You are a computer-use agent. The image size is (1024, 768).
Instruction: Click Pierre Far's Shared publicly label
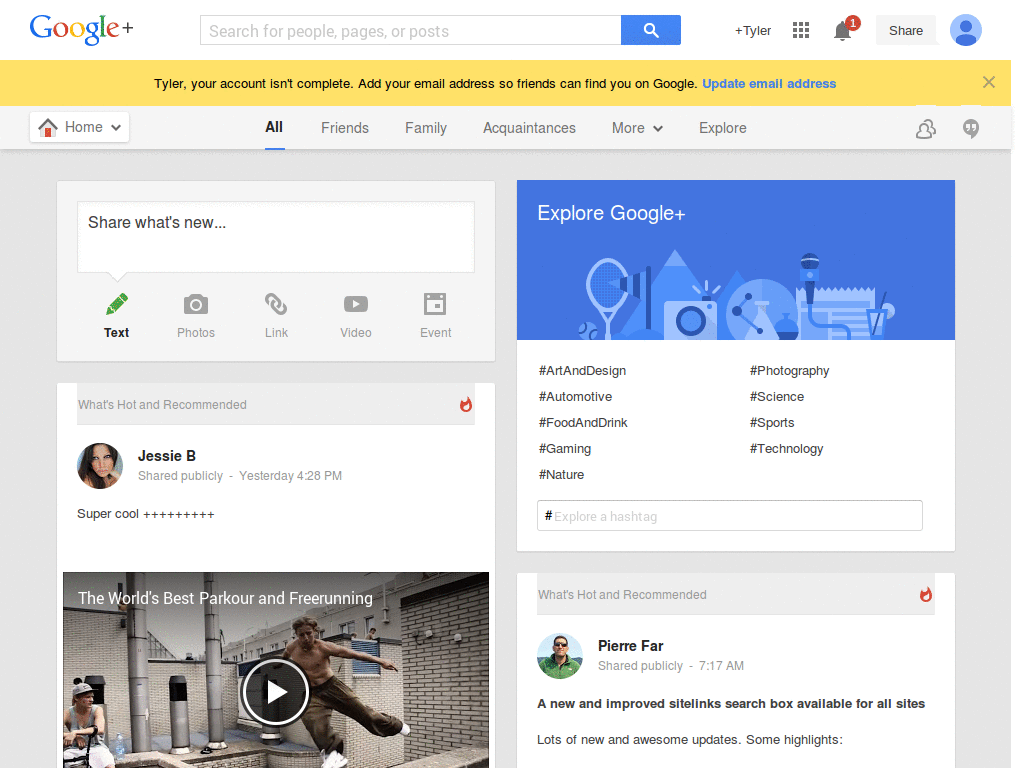640,666
